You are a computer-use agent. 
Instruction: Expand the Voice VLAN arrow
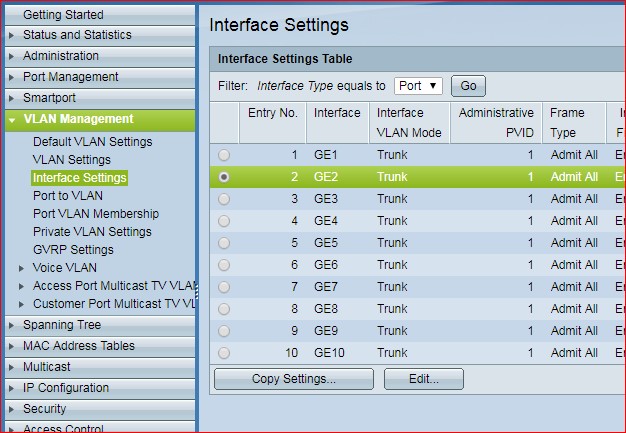(x=22, y=268)
